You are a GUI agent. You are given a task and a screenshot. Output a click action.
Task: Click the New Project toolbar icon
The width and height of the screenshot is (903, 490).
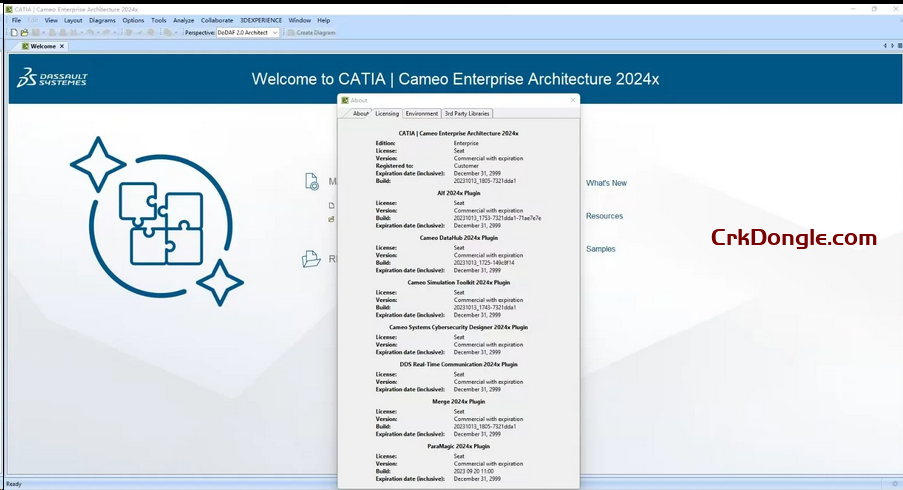[x=14, y=33]
